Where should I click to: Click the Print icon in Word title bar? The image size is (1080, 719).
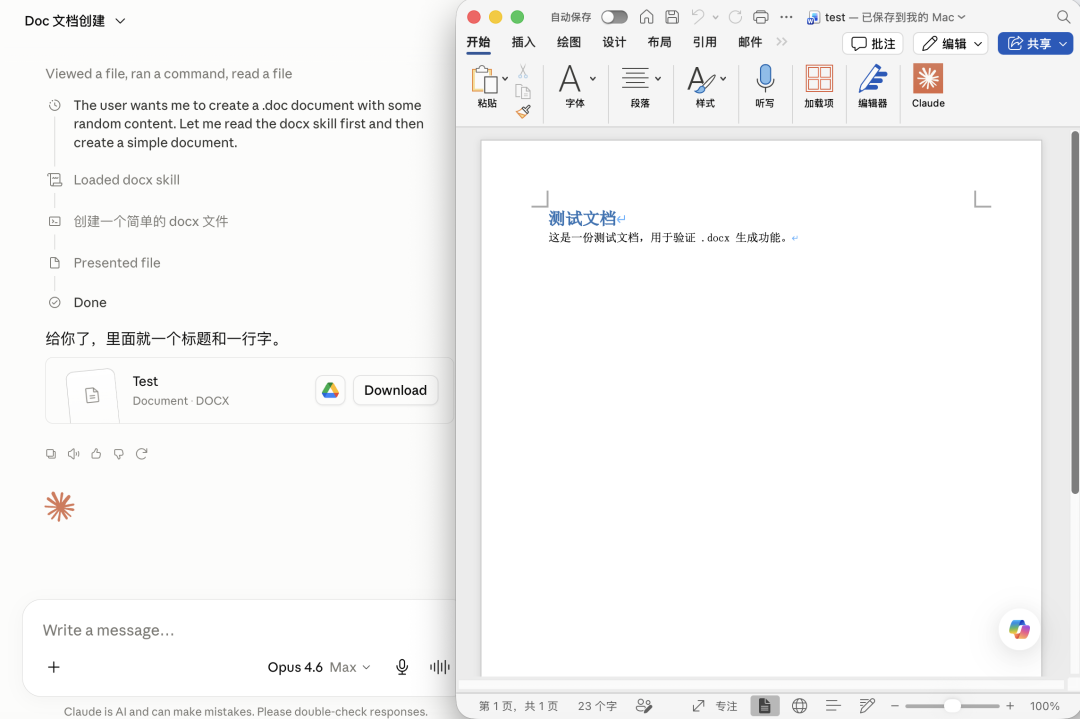pyautogui.click(x=760, y=17)
